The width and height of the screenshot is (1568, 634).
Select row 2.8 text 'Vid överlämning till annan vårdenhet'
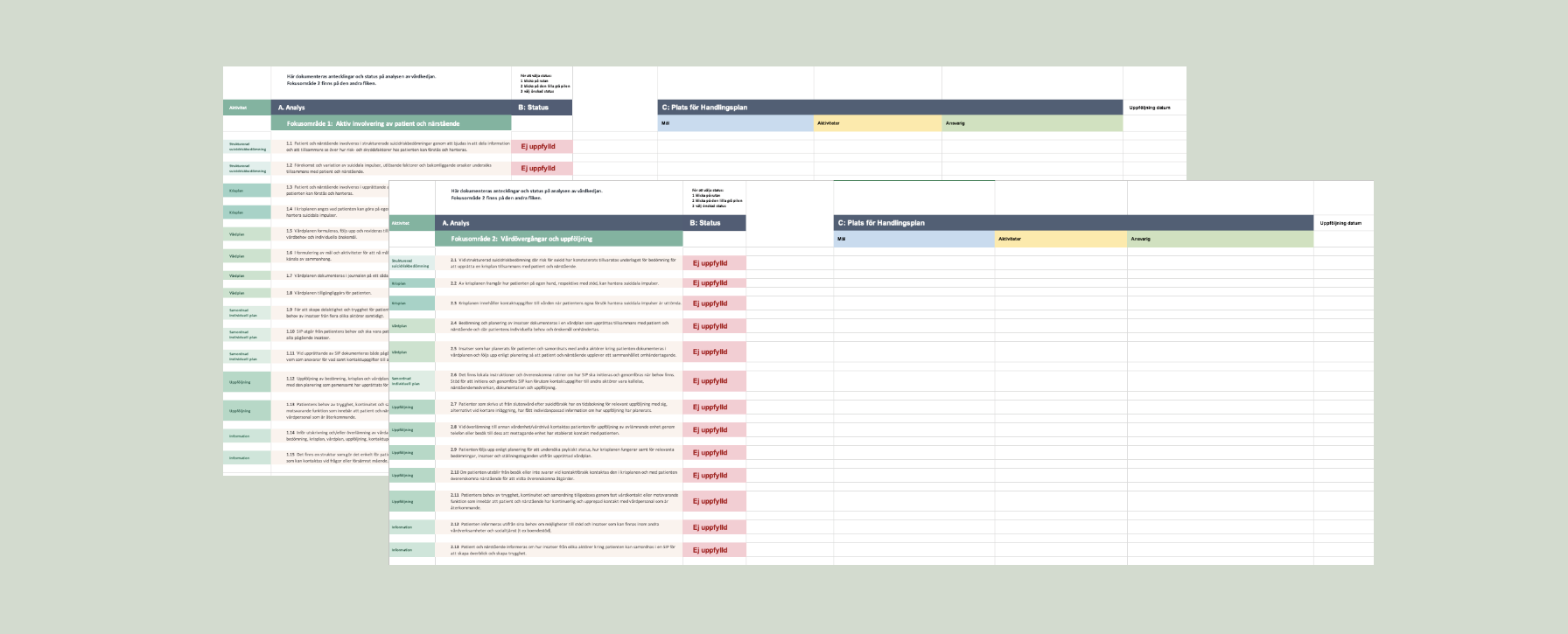563,430
